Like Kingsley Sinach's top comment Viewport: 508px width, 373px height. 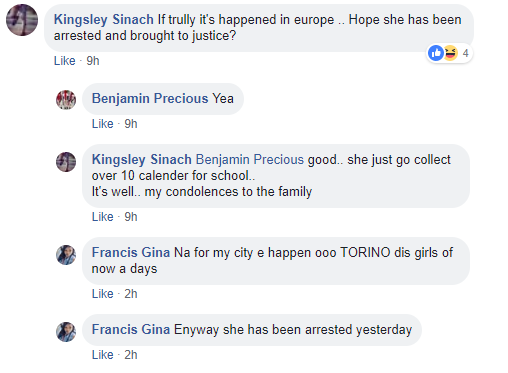tap(65, 61)
